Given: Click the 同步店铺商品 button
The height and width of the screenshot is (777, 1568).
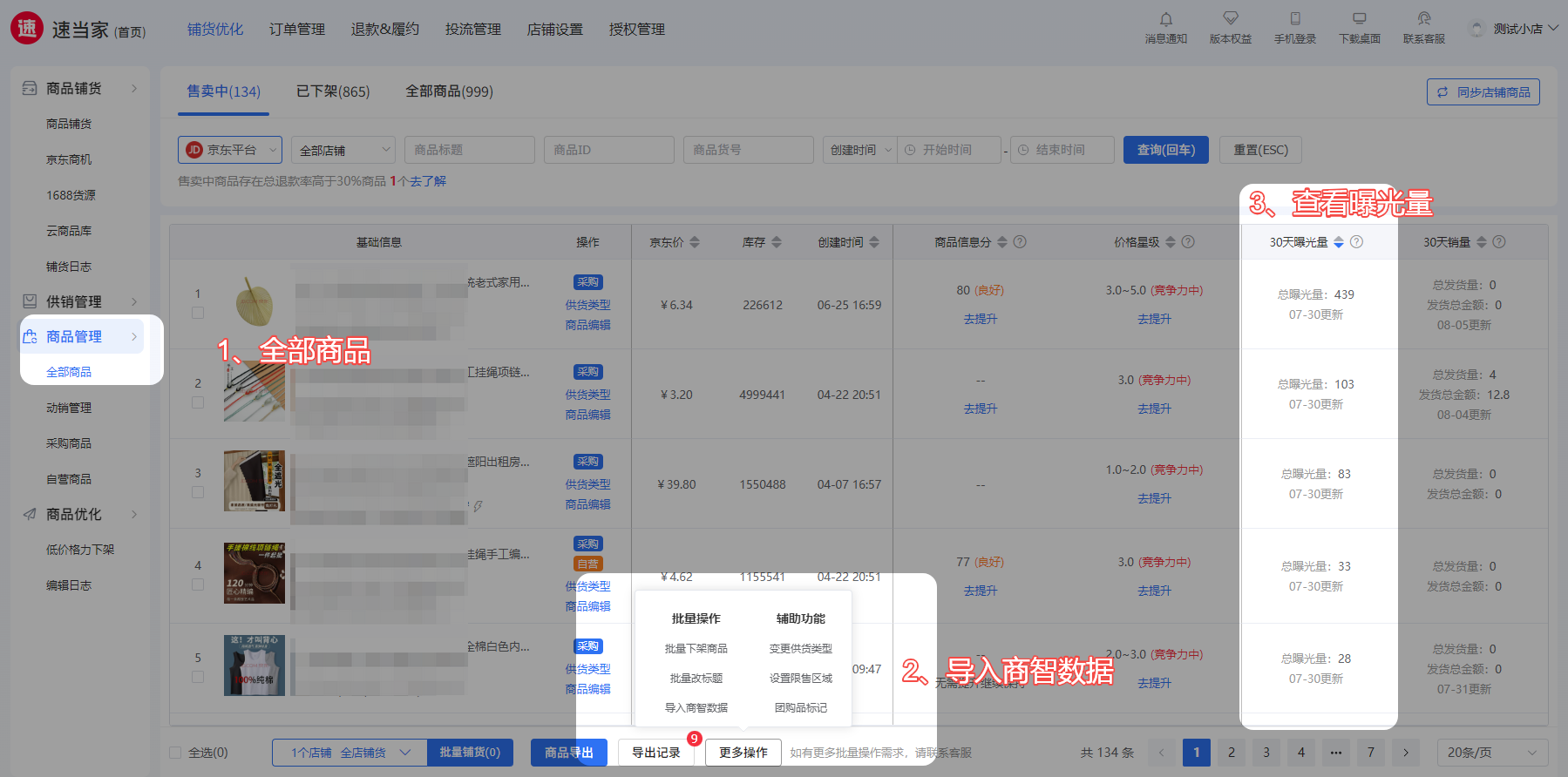Looking at the screenshot, I should 1483,91.
